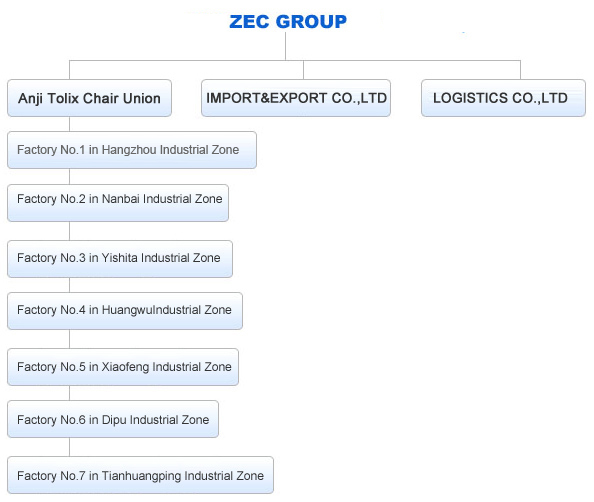The width and height of the screenshot is (594, 502).
Task: Click the Yishita text in Factory No.3
Action: point(120,258)
